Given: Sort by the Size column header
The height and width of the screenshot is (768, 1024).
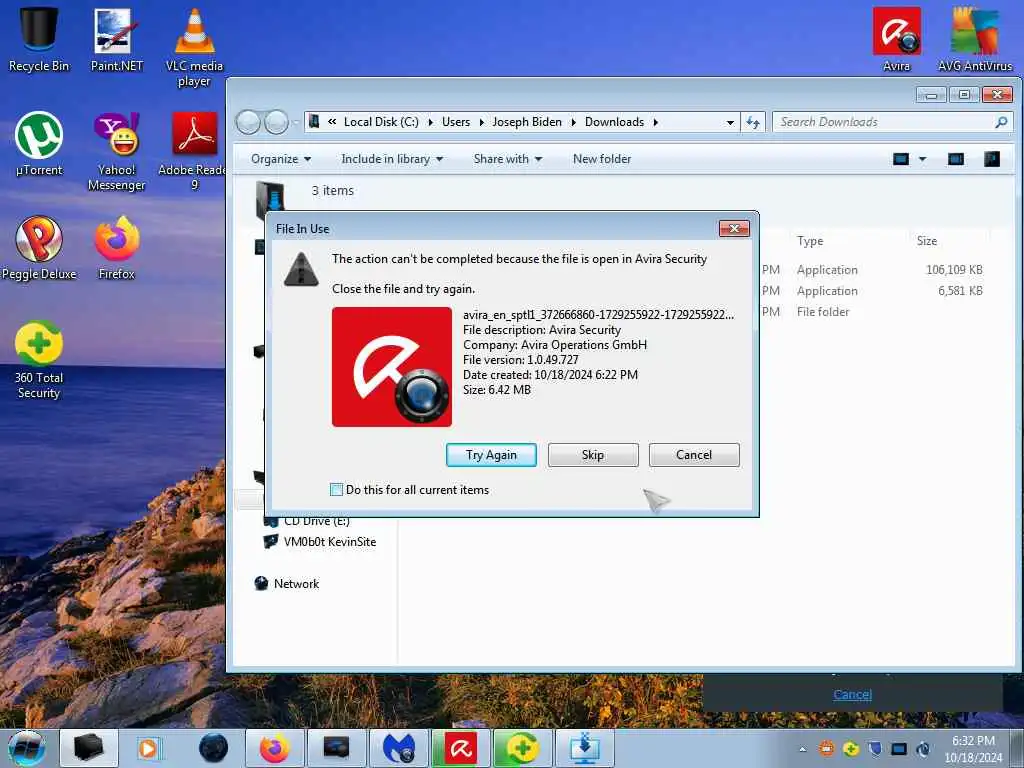Looking at the screenshot, I should [x=926, y=241].
